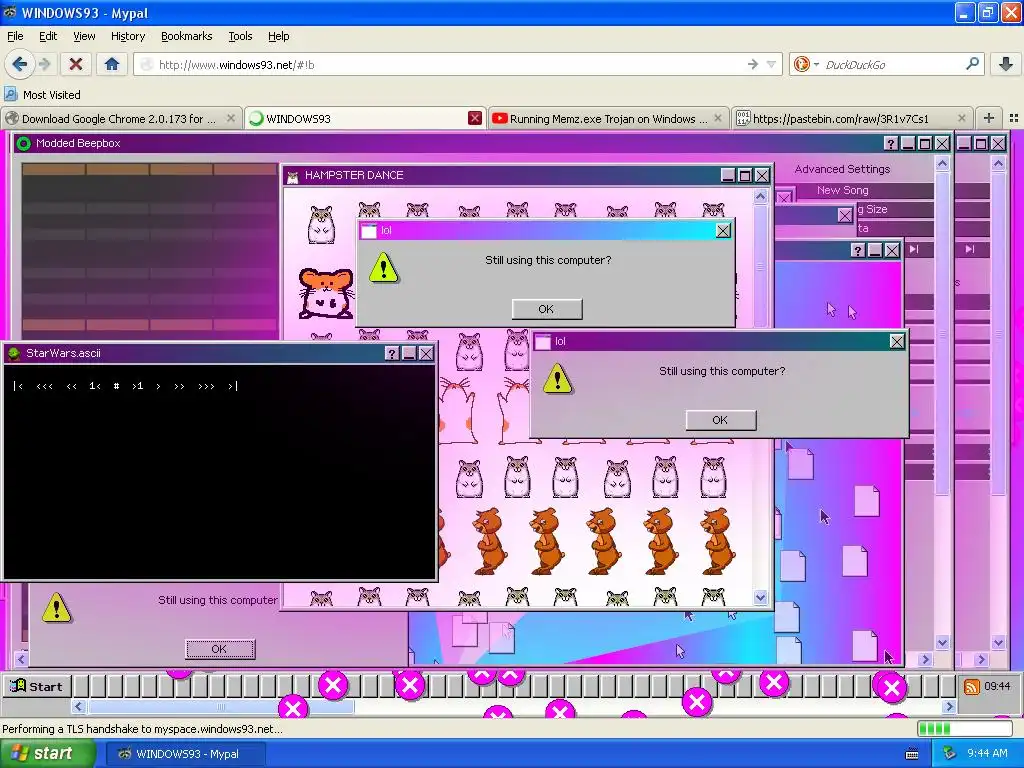Click the browser forward arrow
Viewport: 1024px width, 768px height.
44,64
